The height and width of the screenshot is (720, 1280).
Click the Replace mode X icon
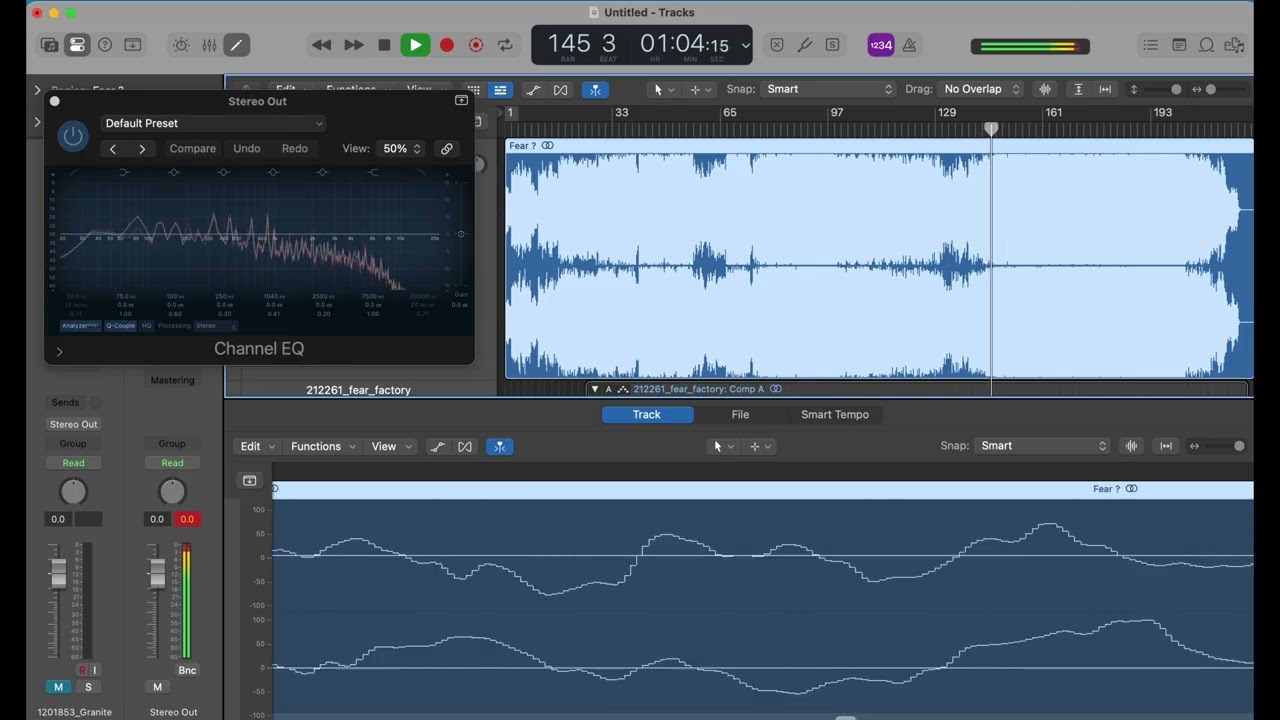[x=777, y=45]
